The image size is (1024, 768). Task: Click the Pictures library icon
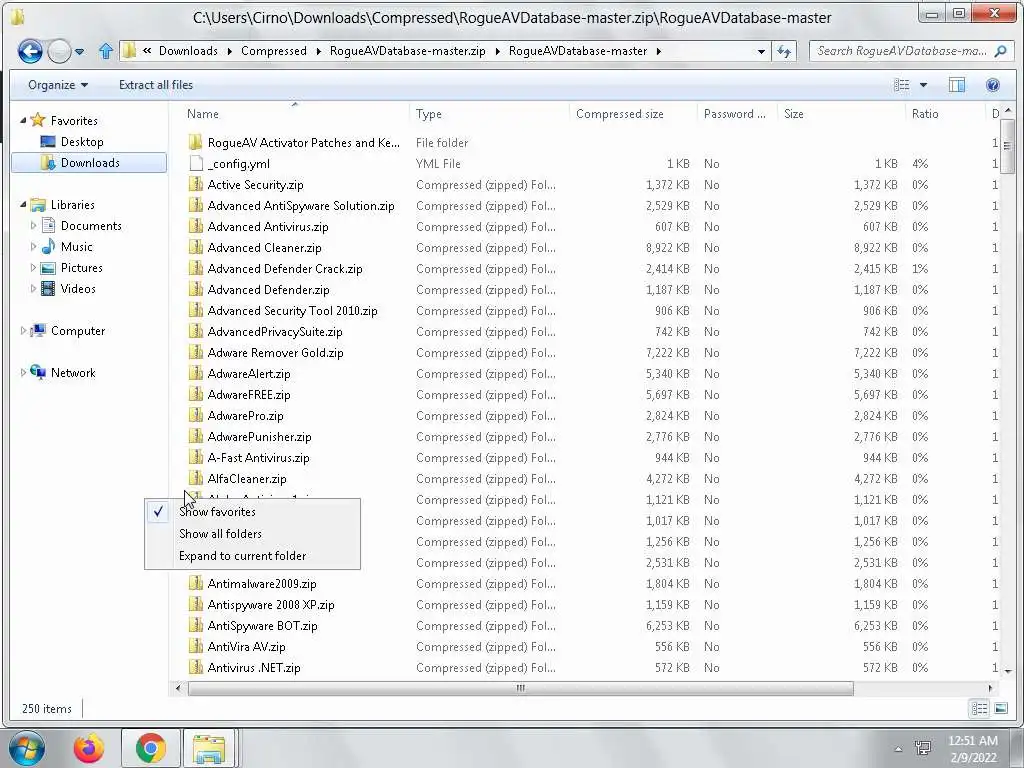[x=48, y=268]
